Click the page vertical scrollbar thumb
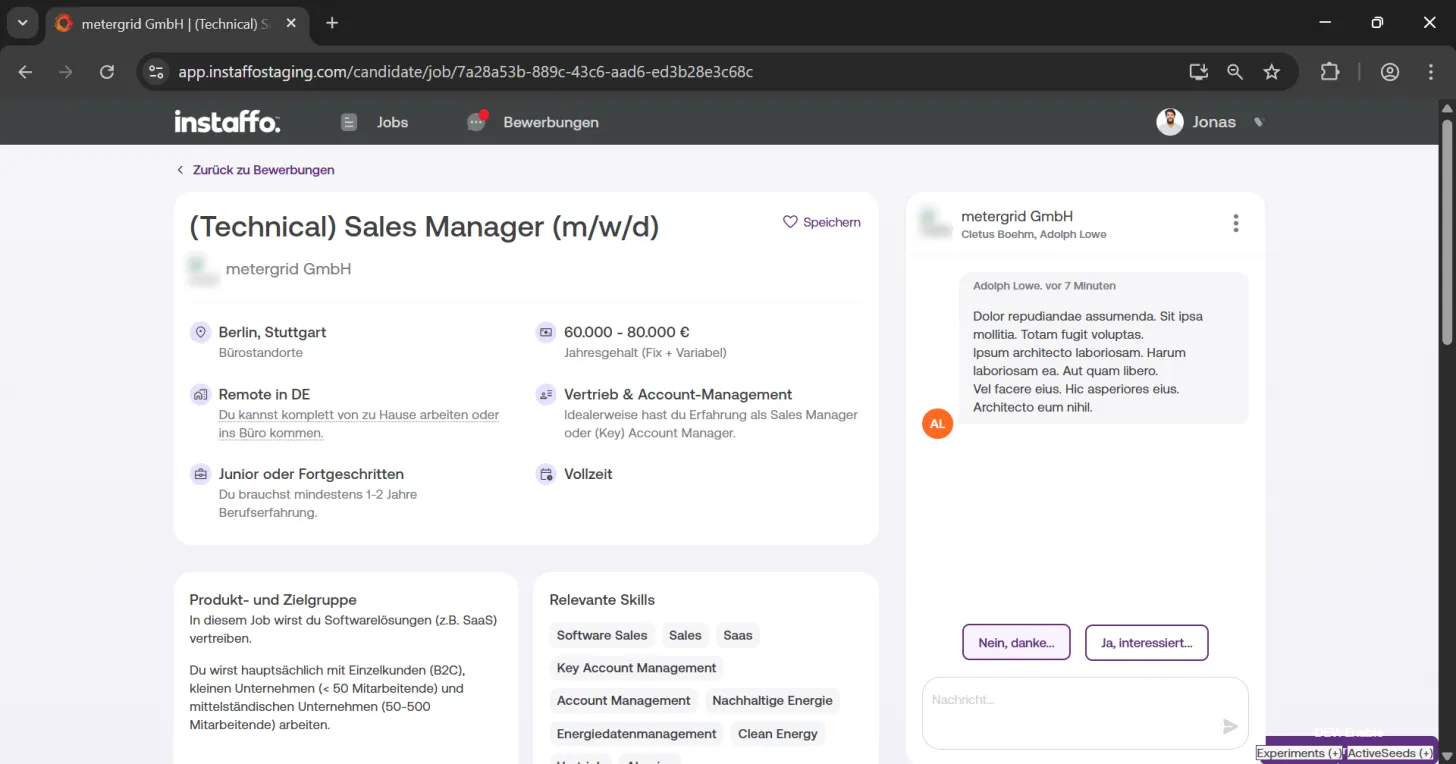1456x764 pixels. click(x=1447, y=233)
